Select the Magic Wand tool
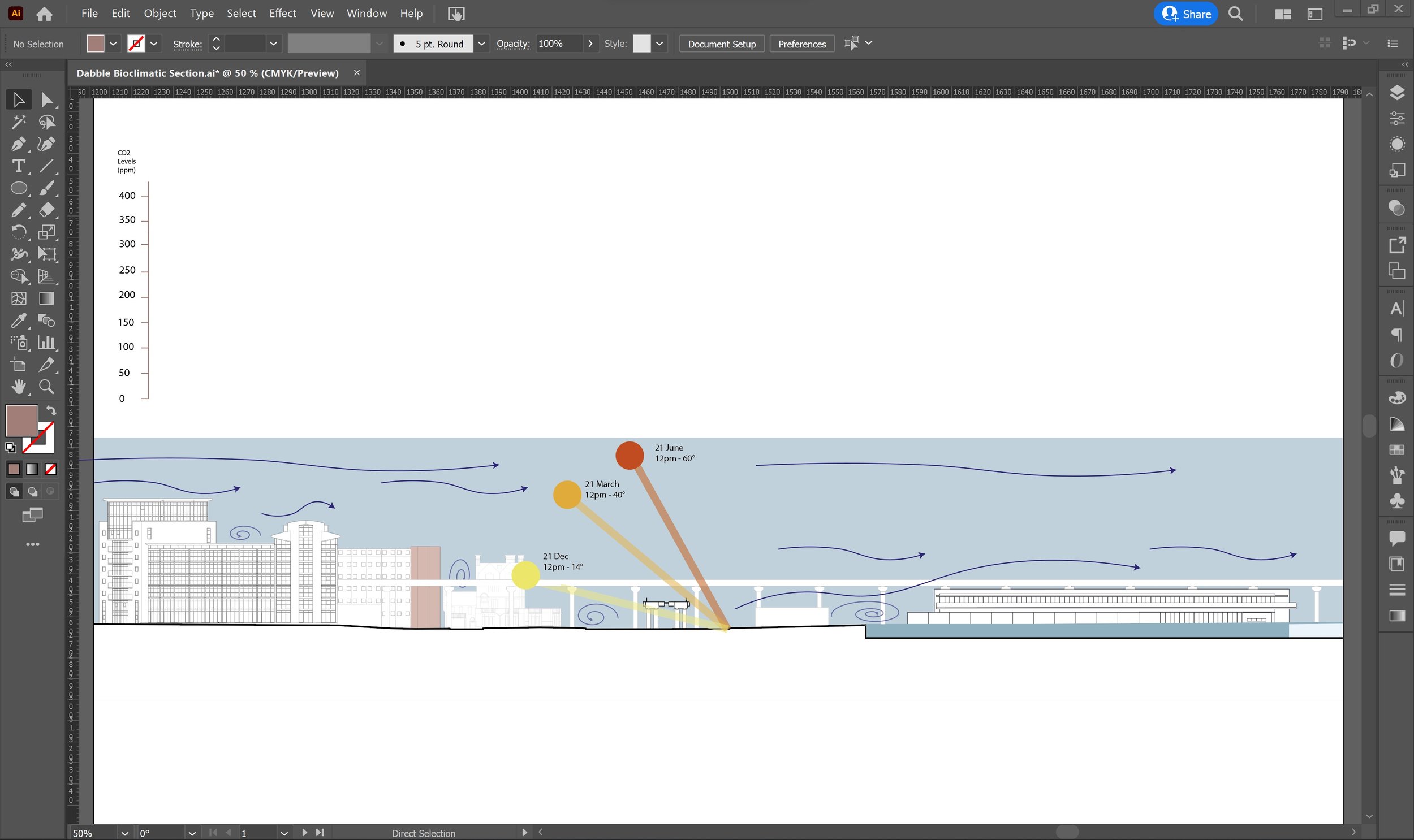This screenshot has width=1414, height=840. point(18,122)
